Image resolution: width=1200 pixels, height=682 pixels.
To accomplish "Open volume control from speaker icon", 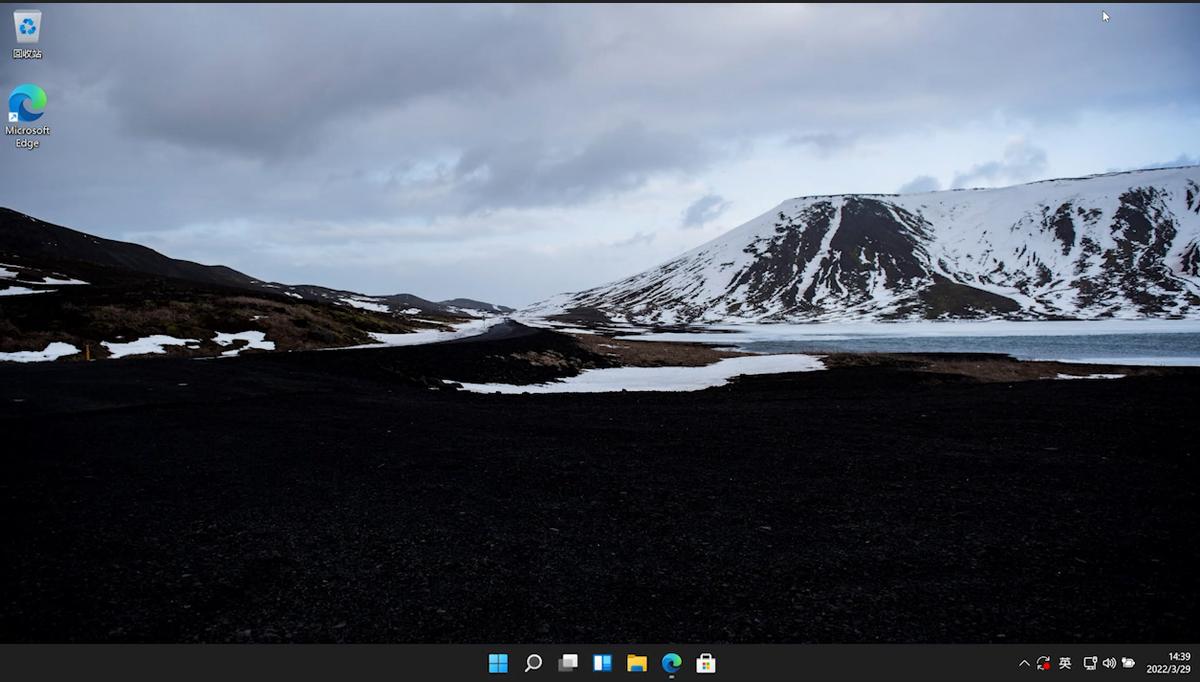I will click(x=1109, y=663).
